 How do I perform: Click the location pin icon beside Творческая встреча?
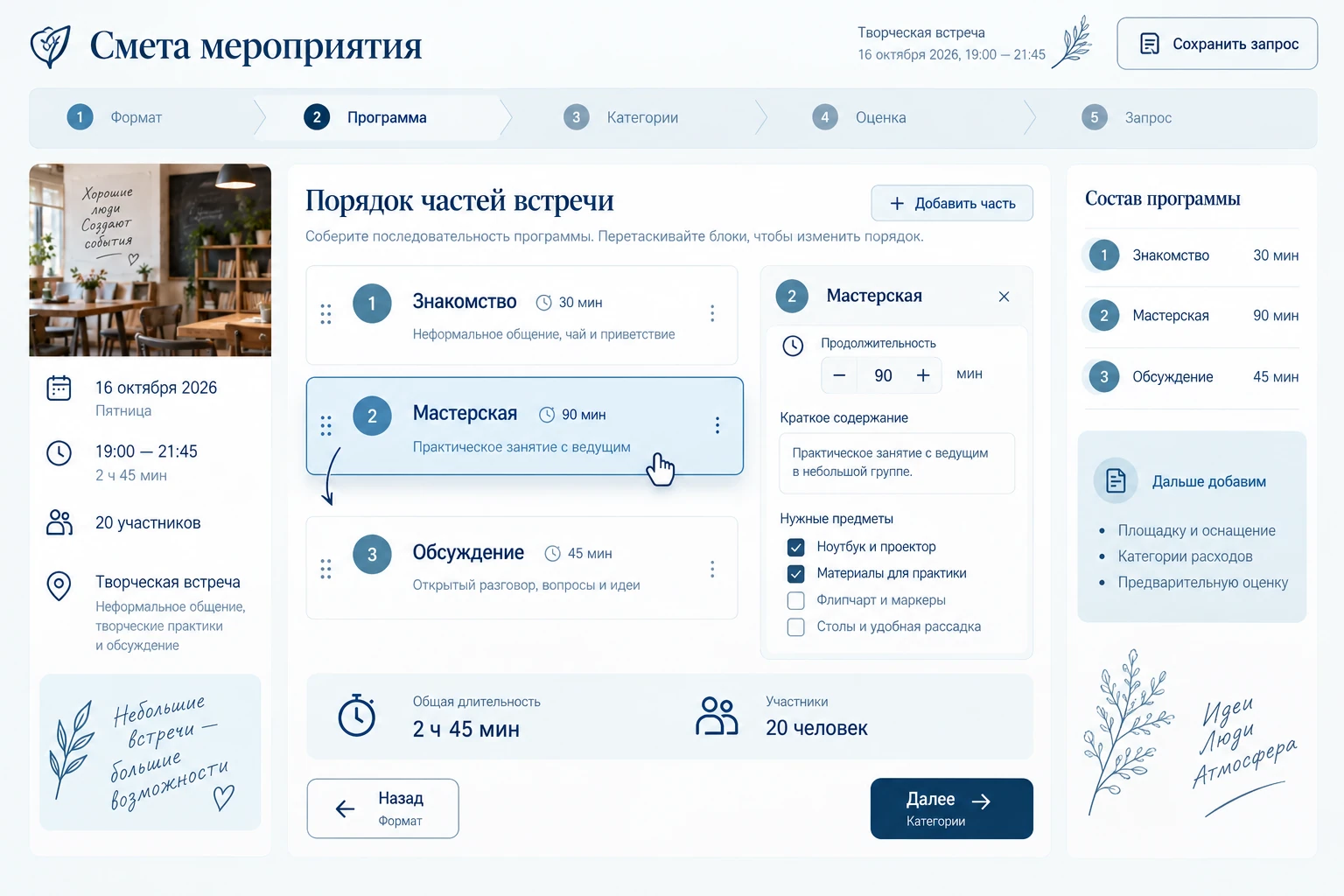click(59, 585)
